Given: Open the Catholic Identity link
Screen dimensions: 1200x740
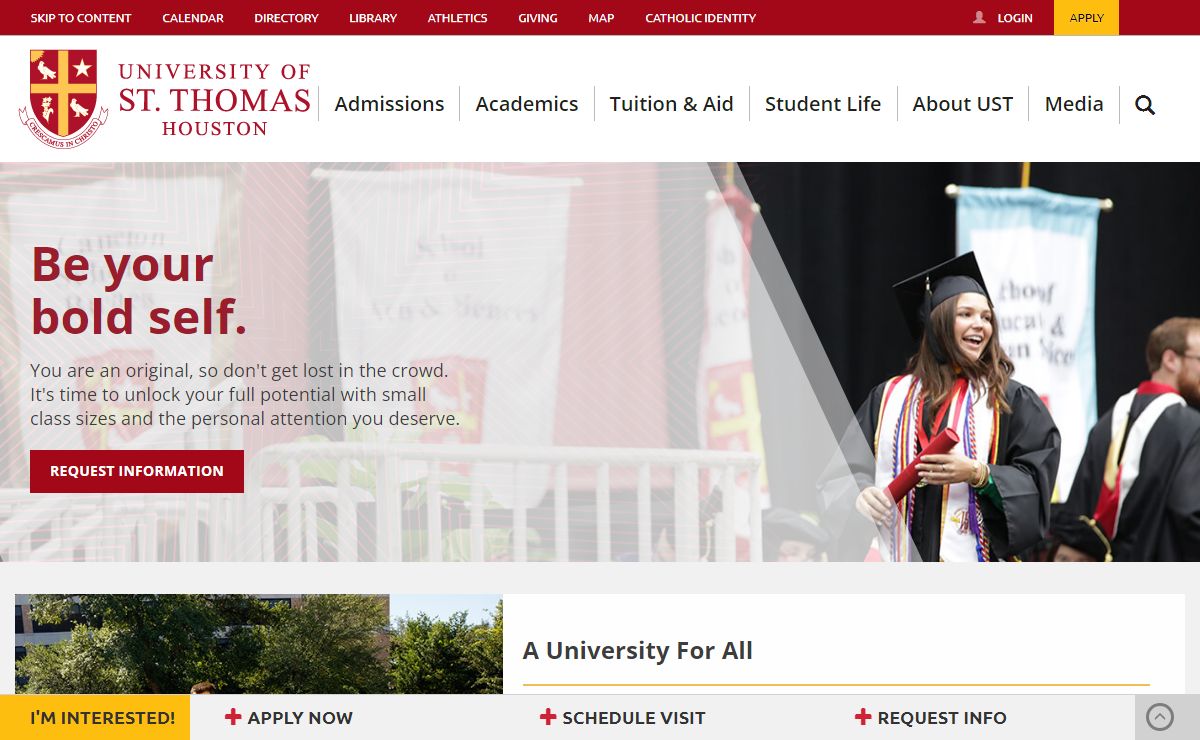Looking at the screenshot, I should click(701, 18).
